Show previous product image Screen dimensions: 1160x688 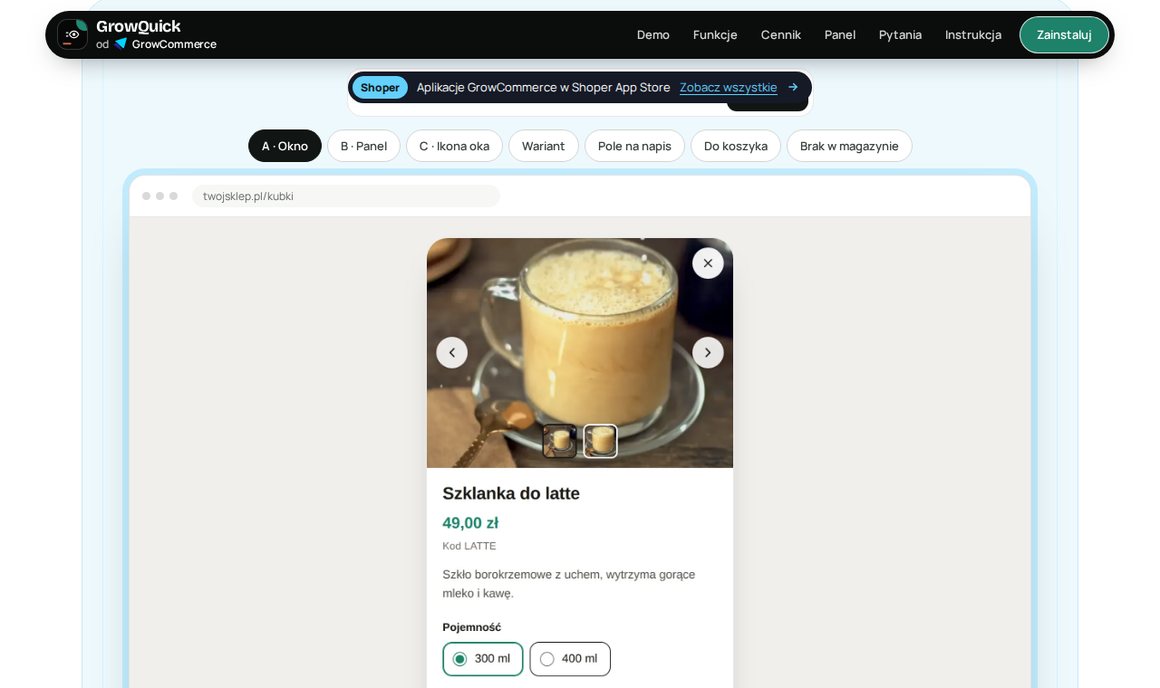[452, 353]
